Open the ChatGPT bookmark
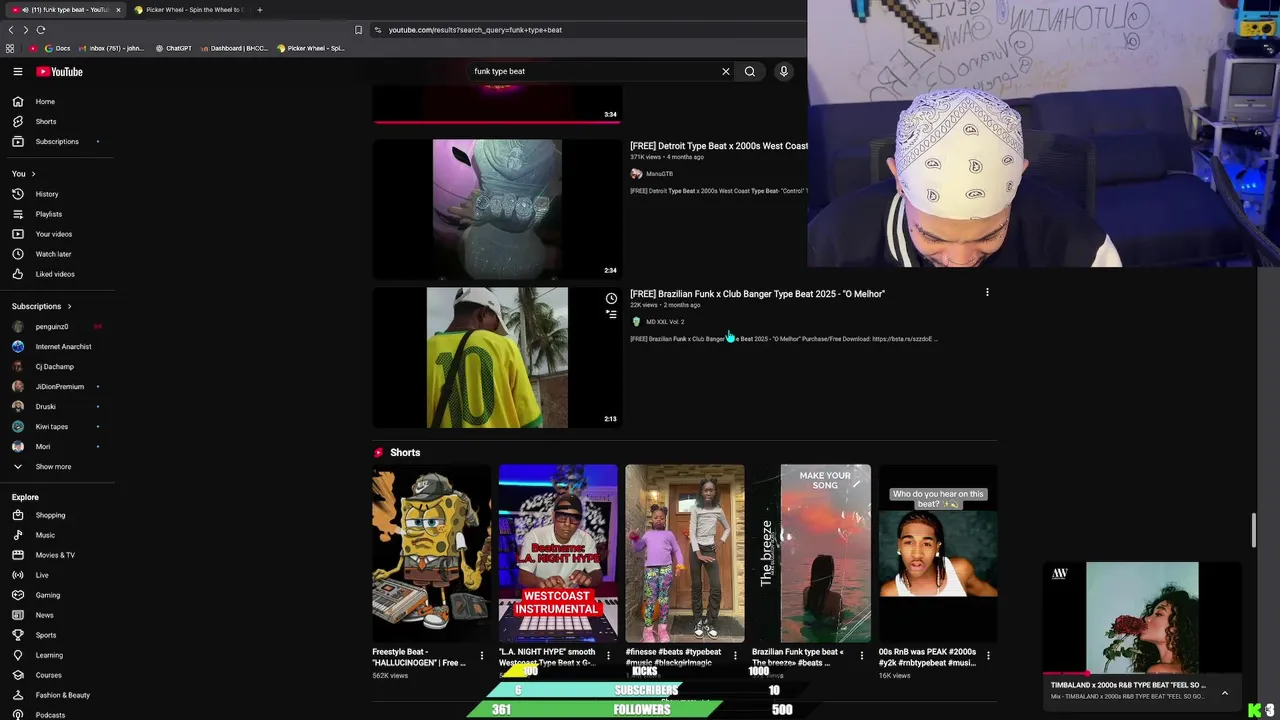This screenshot has height=720, width=1280. pos(173,48)
